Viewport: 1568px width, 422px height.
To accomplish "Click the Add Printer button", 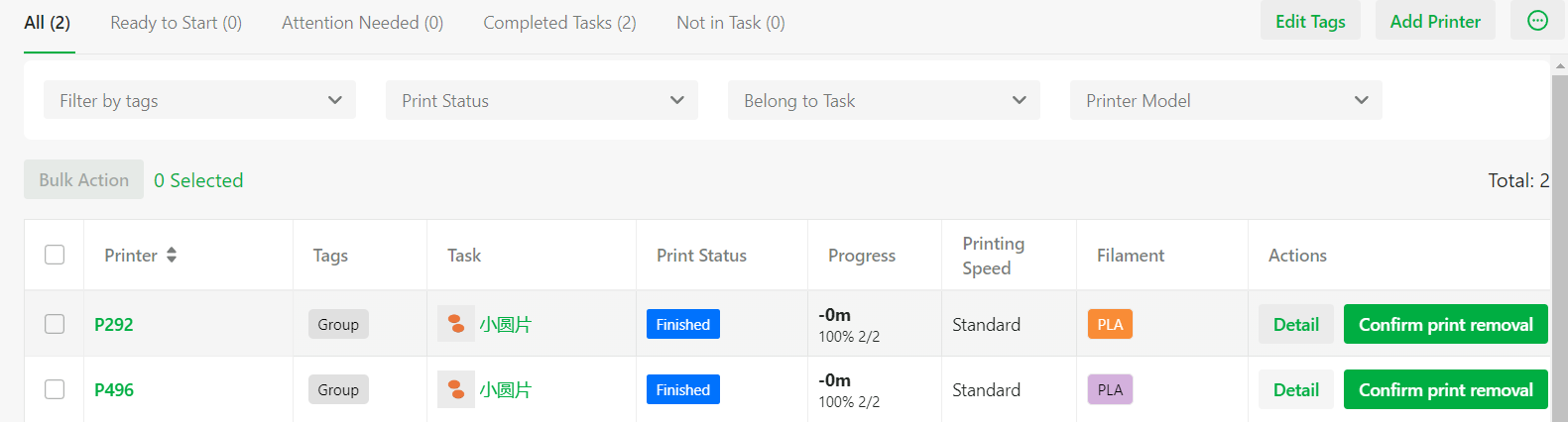I will point(1435,21).
